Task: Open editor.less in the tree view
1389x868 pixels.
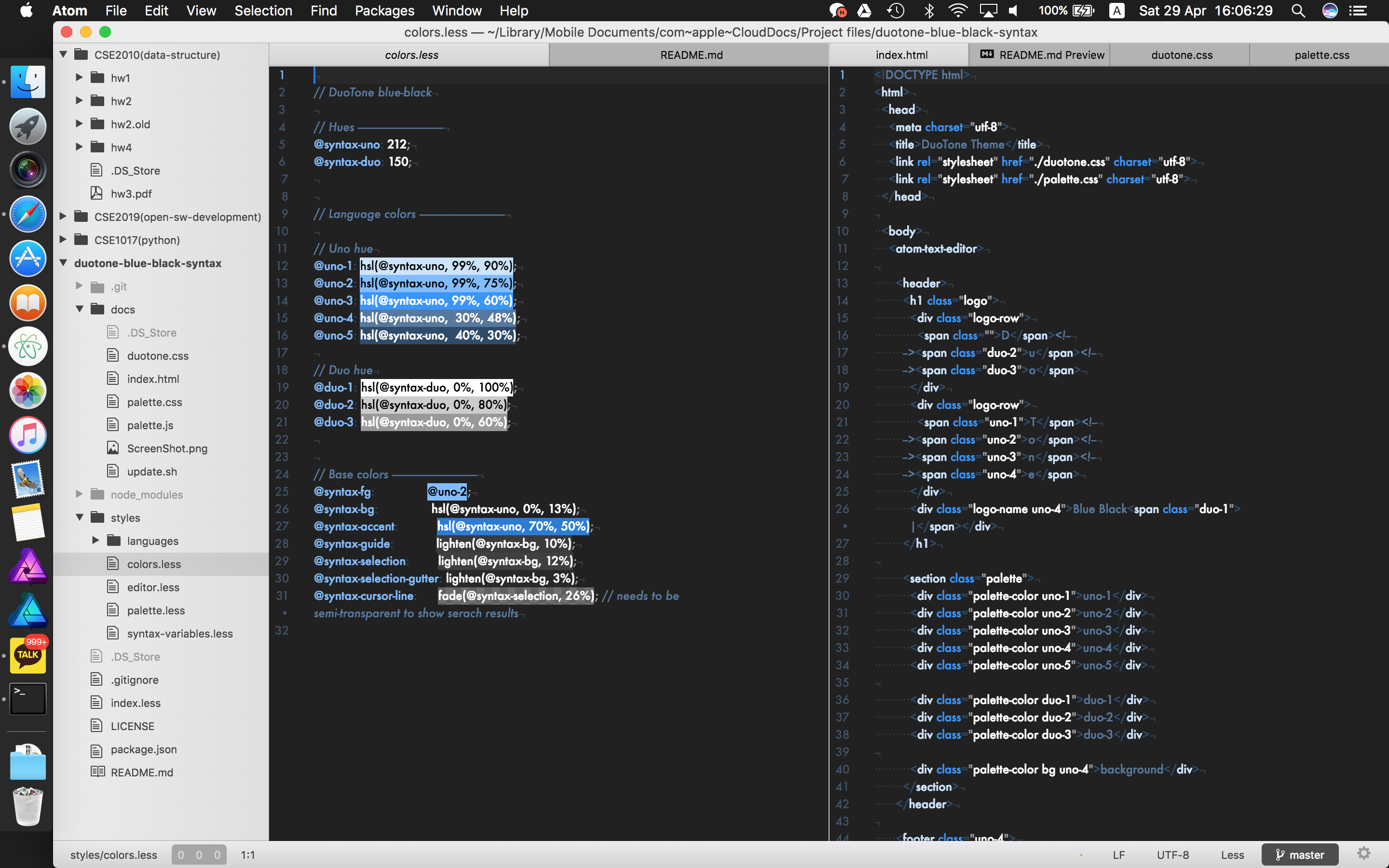Action: click(x=153, y=587)
